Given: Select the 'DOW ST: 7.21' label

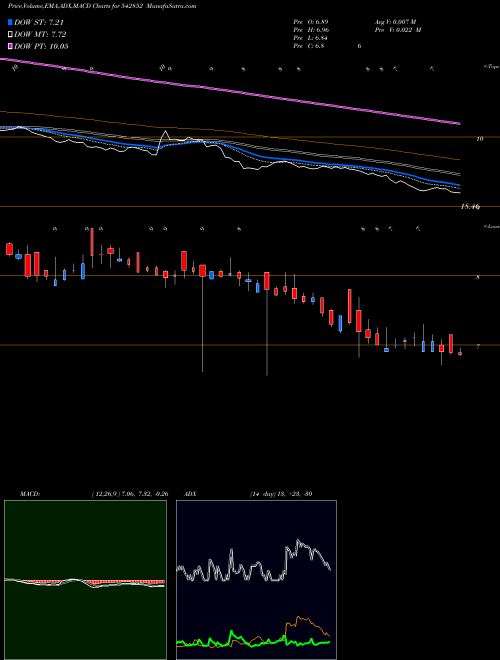Looking at the screenshot, I should click(39, 22).
